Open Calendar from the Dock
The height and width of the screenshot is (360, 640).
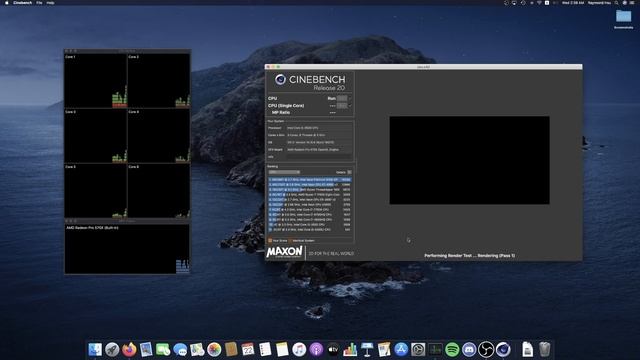click(248, 349)
